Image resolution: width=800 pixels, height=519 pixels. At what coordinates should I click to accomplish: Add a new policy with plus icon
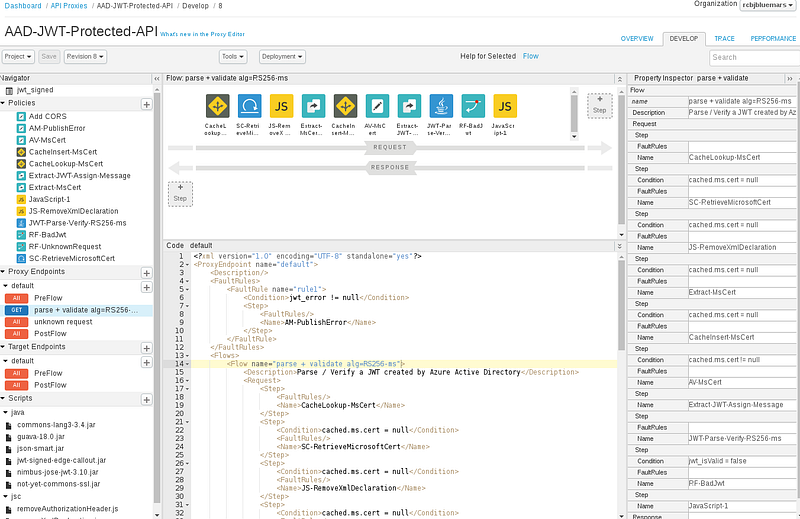pyautogui.click(x=146, y=104)
